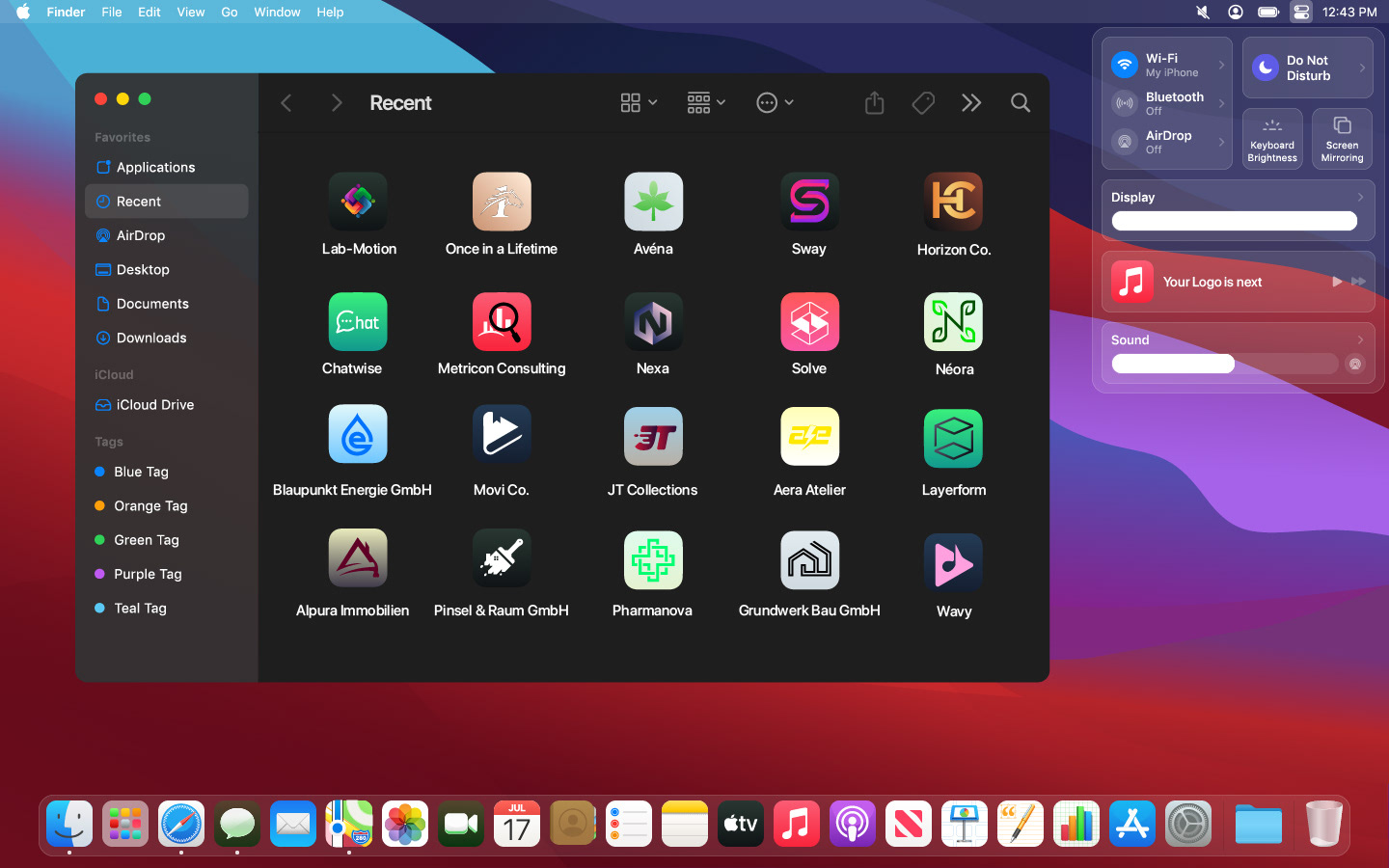Open the Blaupunkt Energie GmbH icon

pyautogui.click(x=358, y=435)
